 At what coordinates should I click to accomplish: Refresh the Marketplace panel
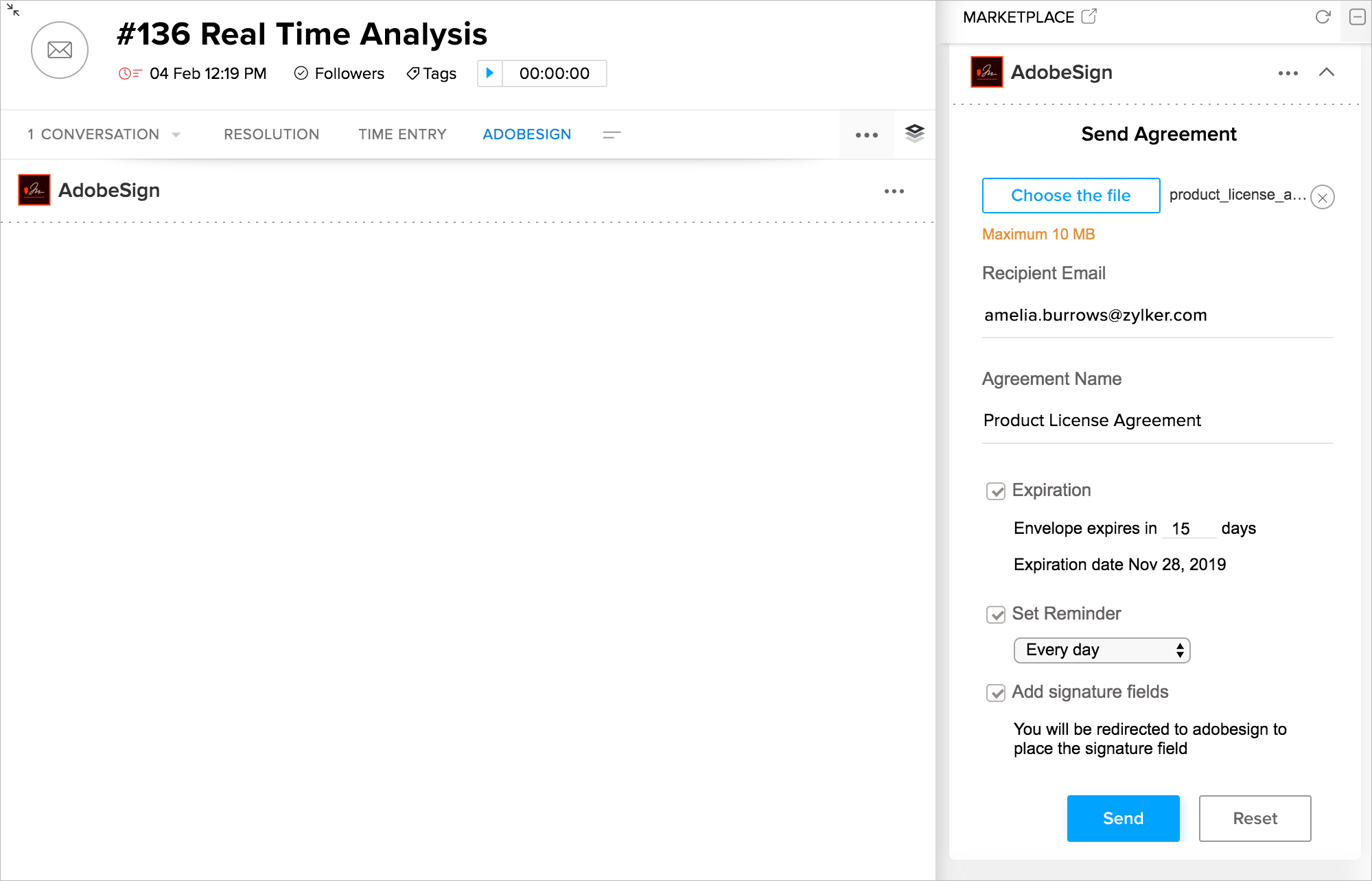point(1323,17)
